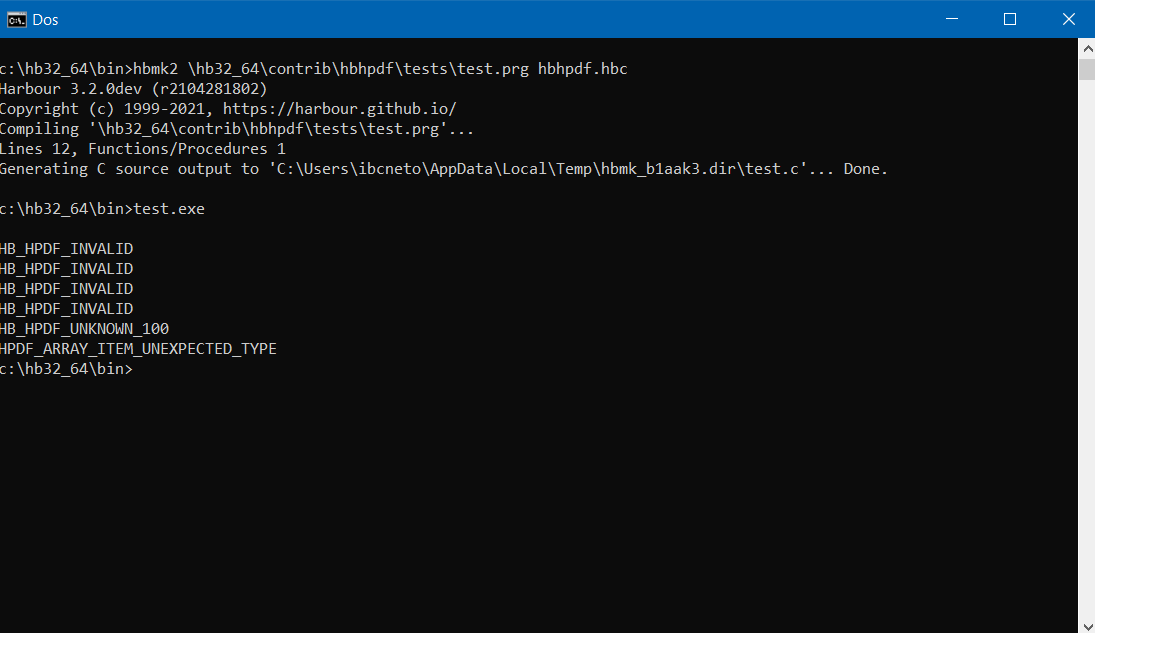Screen dimensions: 1152x648
Task: Click the vertical scrollbar thumb
Action: coord(1087,69)
